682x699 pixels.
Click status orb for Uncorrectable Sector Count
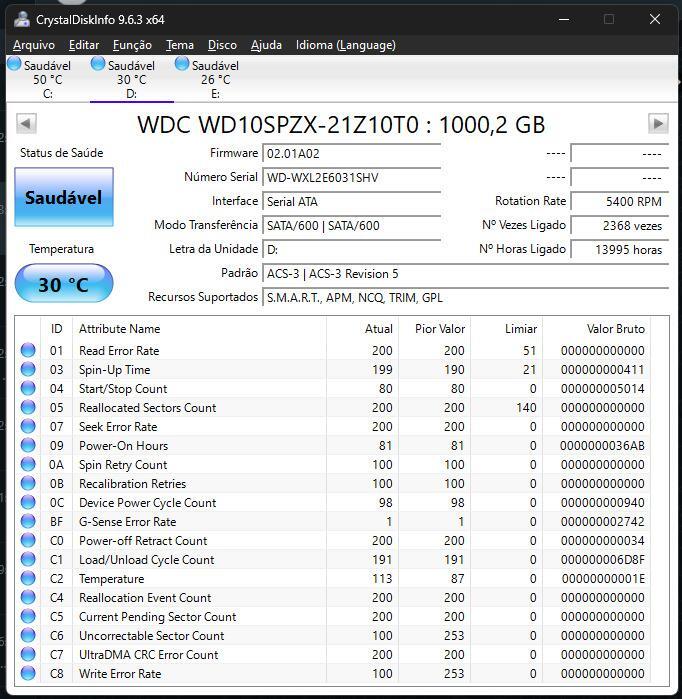28,636
